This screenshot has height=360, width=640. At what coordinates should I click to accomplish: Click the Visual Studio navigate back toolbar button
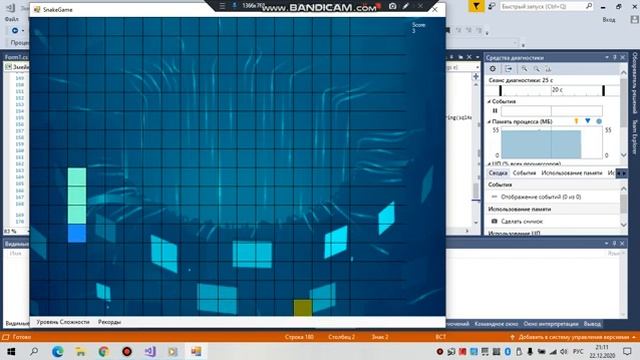pyautogui.click(x=15, y=31)
